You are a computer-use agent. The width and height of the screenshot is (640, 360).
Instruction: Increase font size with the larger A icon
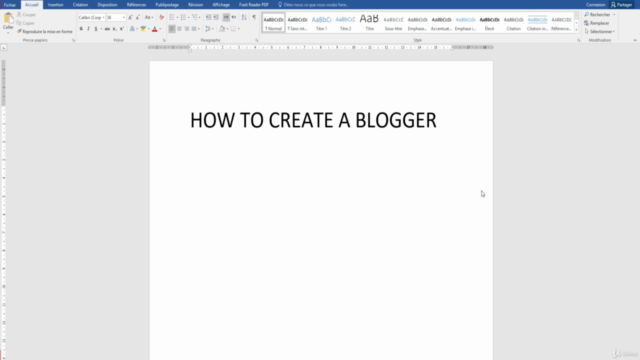[x=130, y=18]
